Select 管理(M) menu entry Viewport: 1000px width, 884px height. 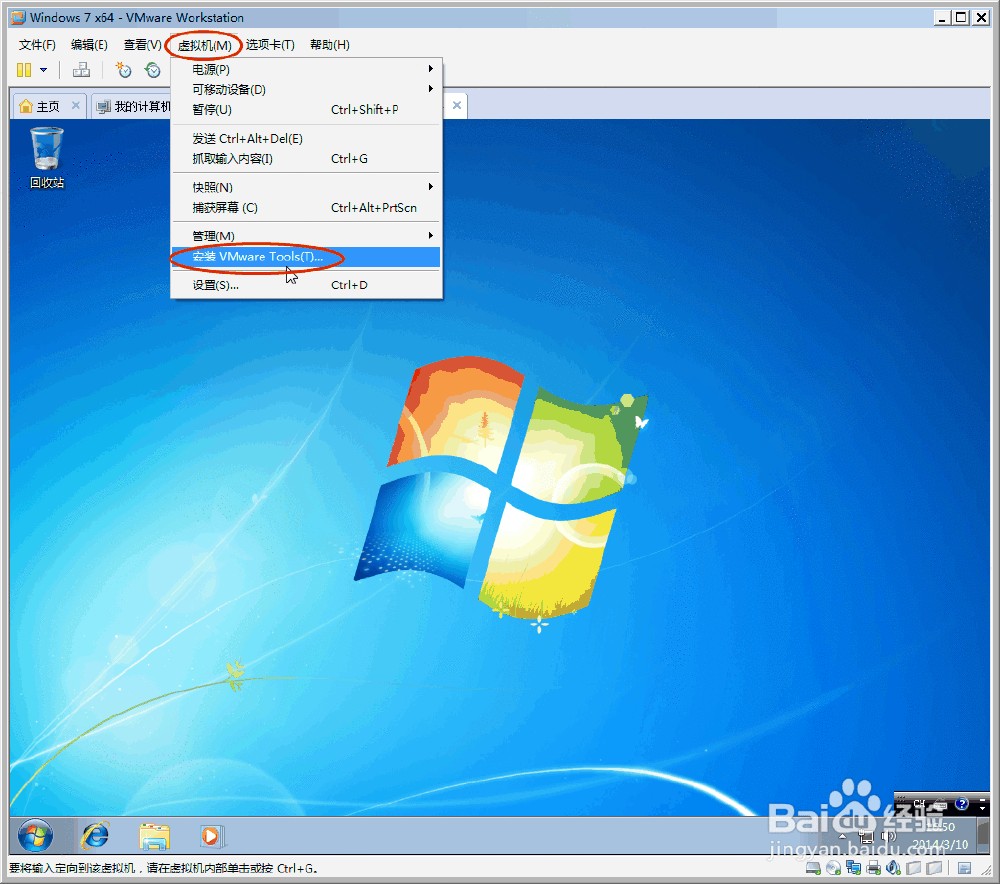point(306,236)
